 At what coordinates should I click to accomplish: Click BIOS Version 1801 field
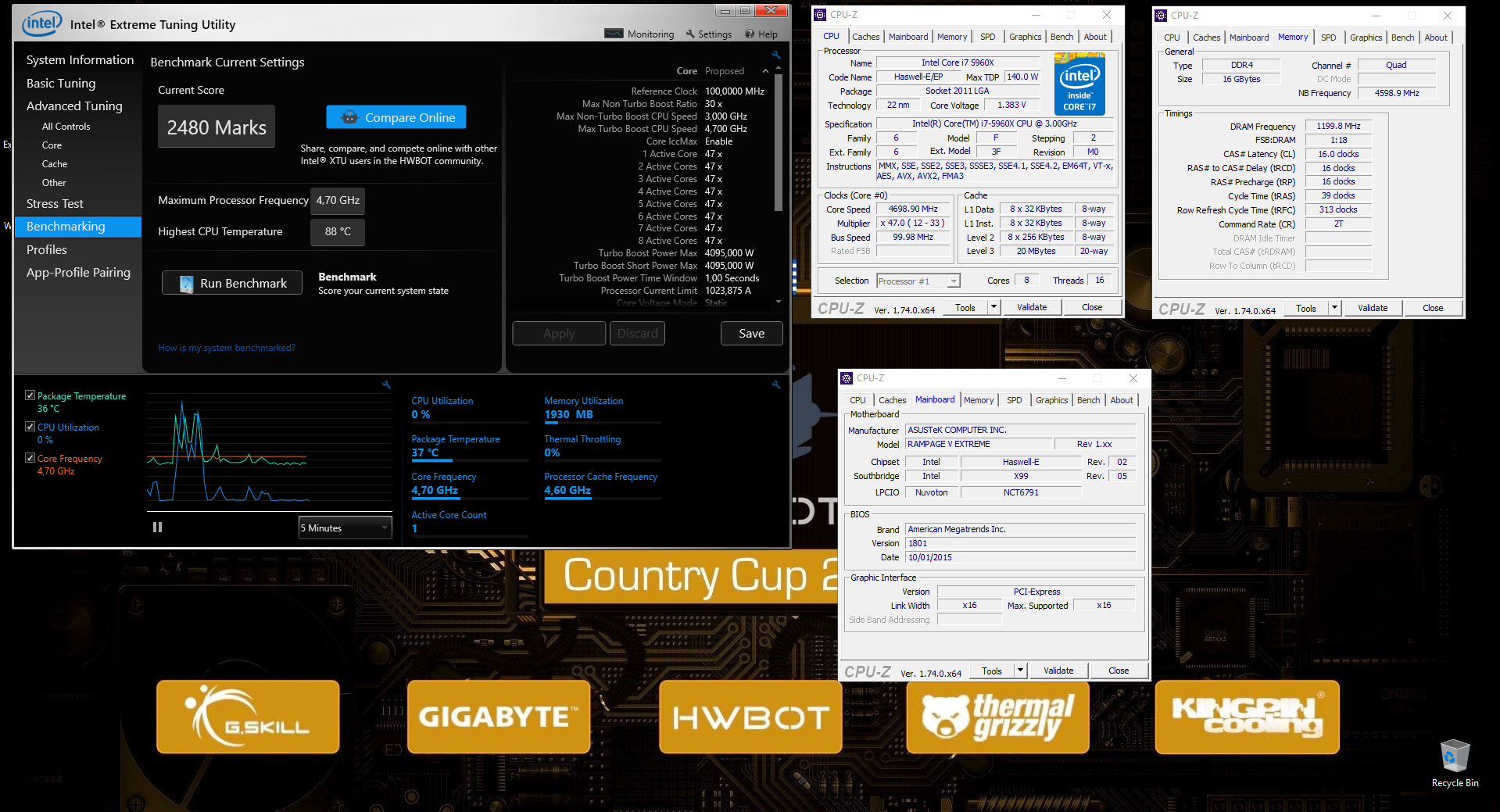[x=1021, y=544]
